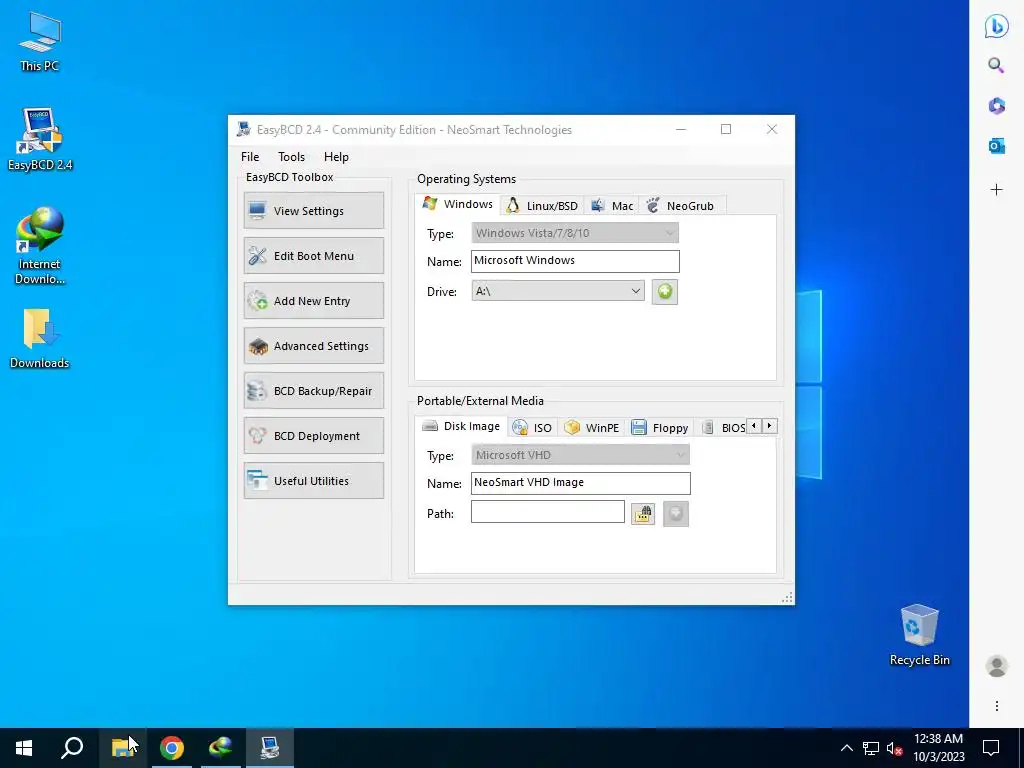Click the empty Path input field
This screenshot has height=768, width=1024.
pos(547,511)
